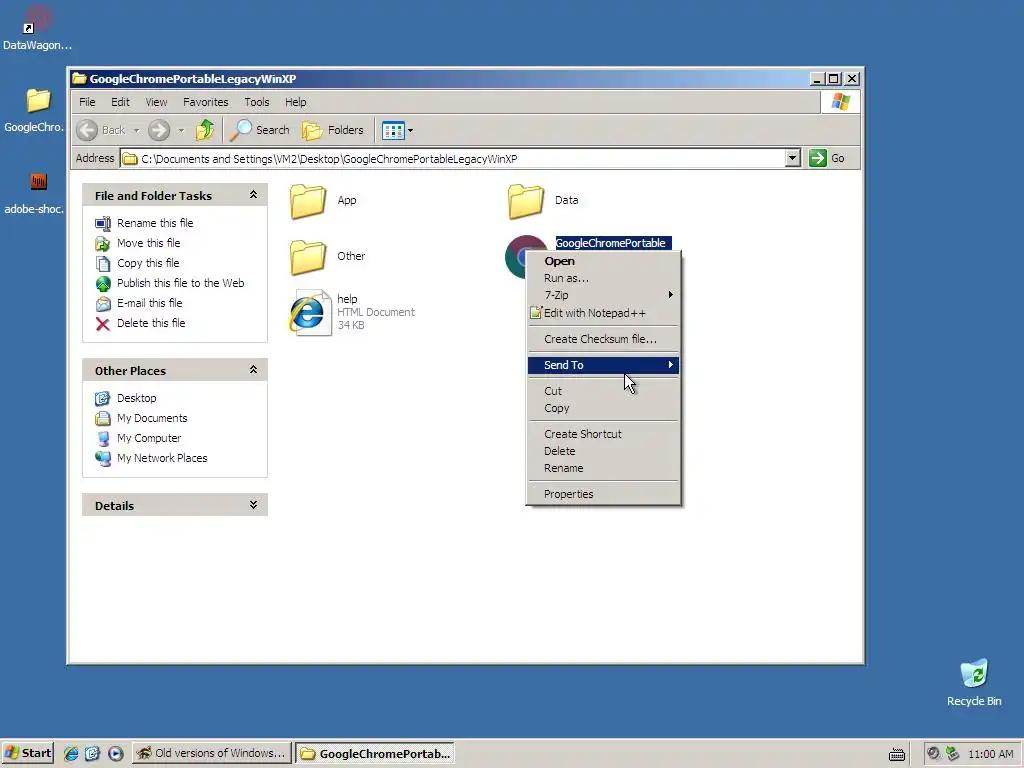Viewport: 1024px width, 768px height.
Task: Open the Back history dropdown arrow
Action: 136,131
